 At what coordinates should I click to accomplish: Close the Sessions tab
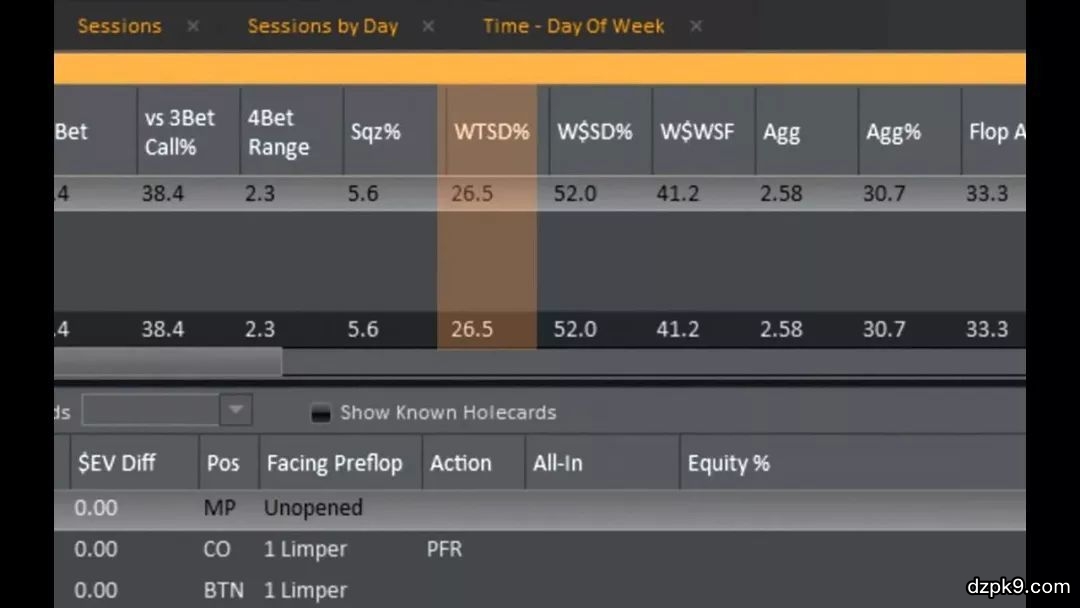click(x=193, y=26)
